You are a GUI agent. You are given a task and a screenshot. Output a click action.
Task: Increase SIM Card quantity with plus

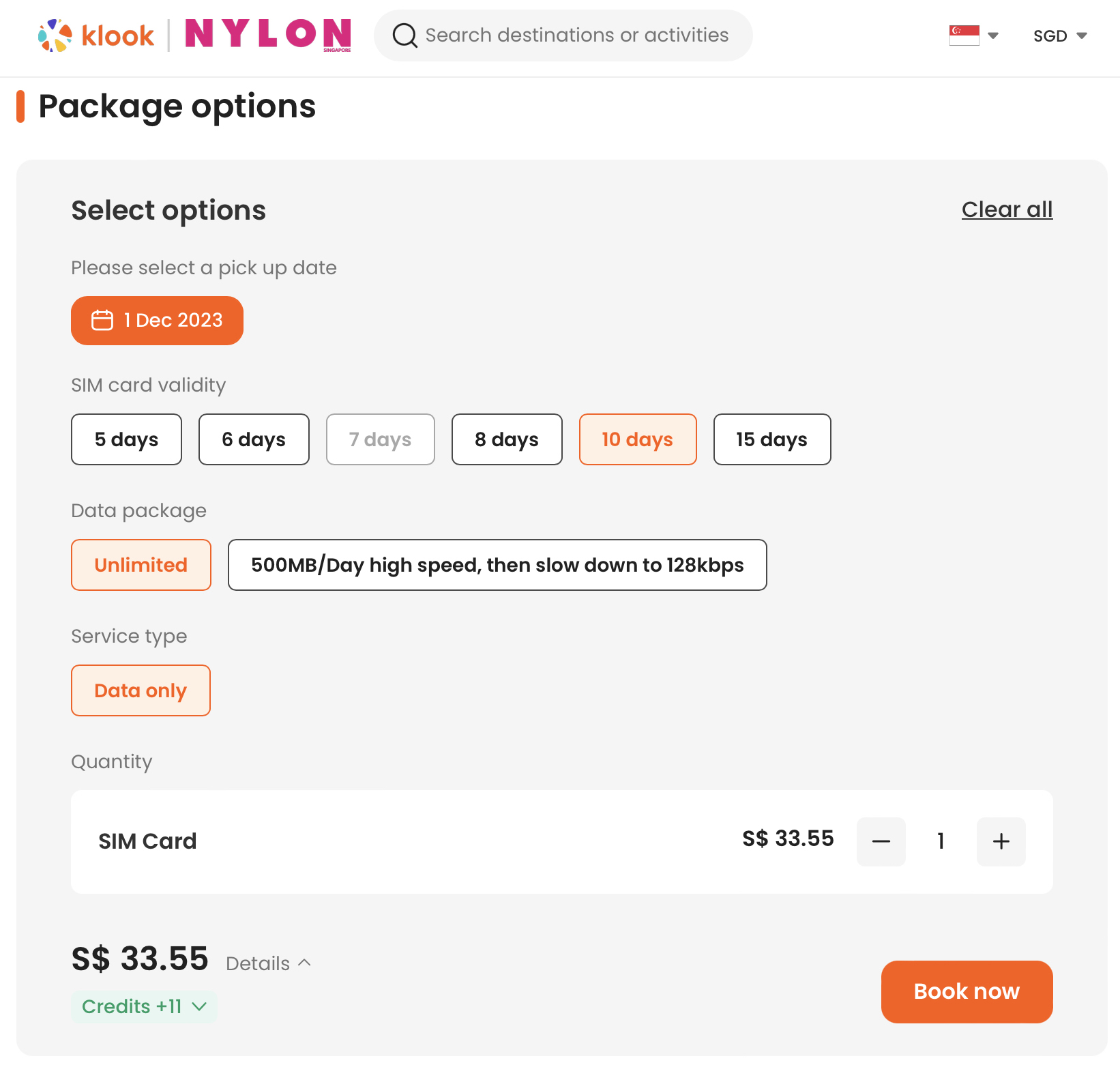(1001, 841)
